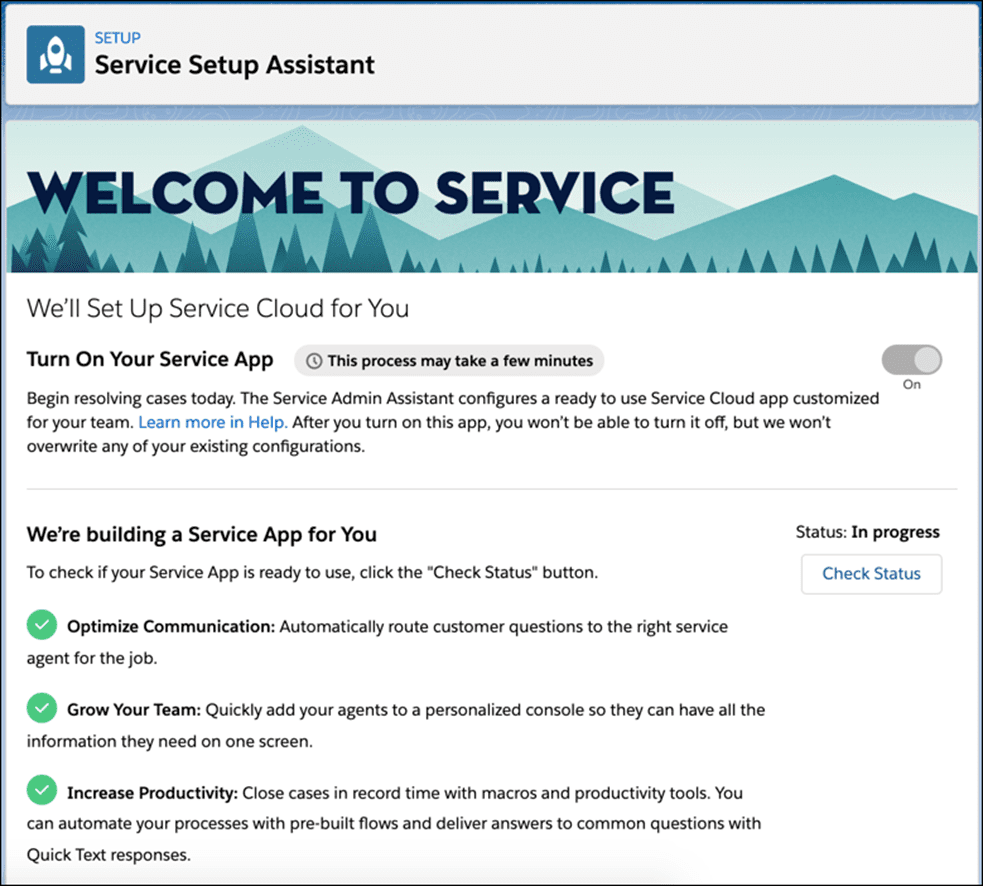Open the Learn more in Help link
The height and width of the screenshot is (886, 983).
click(213, 422)
